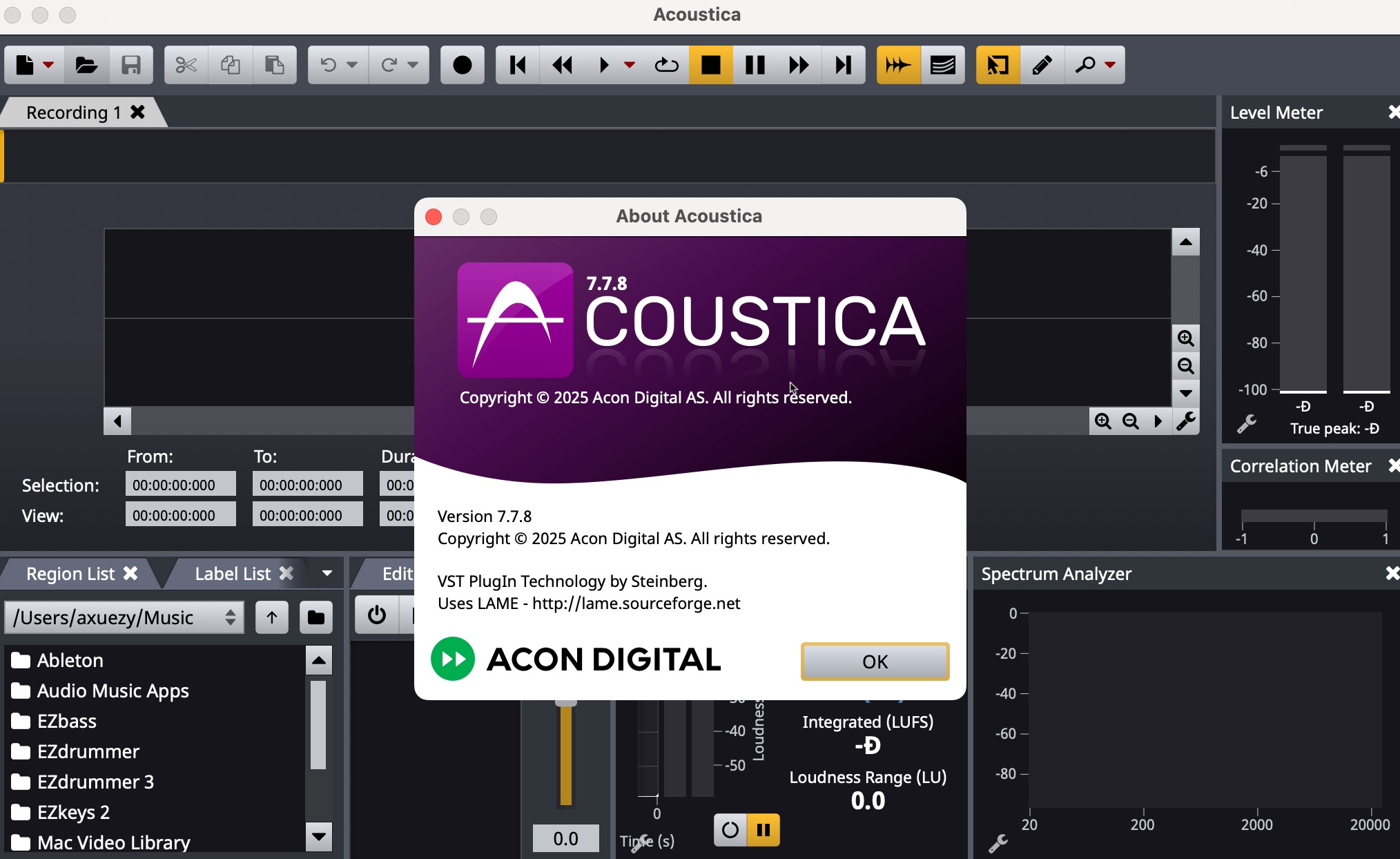Jump to end of the file
The width and height of the screenshot is (1400, 859).
pos(844,65)
